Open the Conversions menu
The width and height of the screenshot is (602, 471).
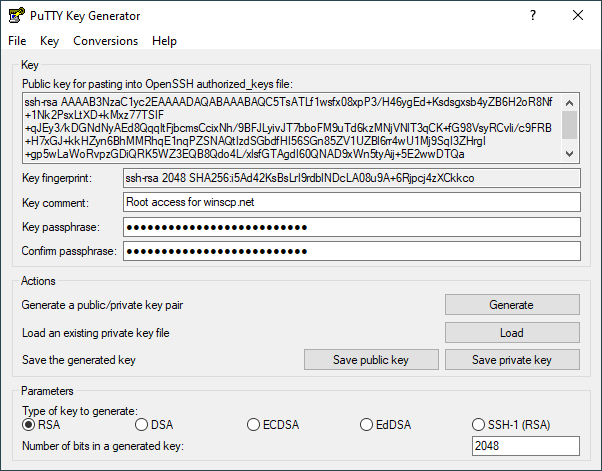click(x=105, y=41)
